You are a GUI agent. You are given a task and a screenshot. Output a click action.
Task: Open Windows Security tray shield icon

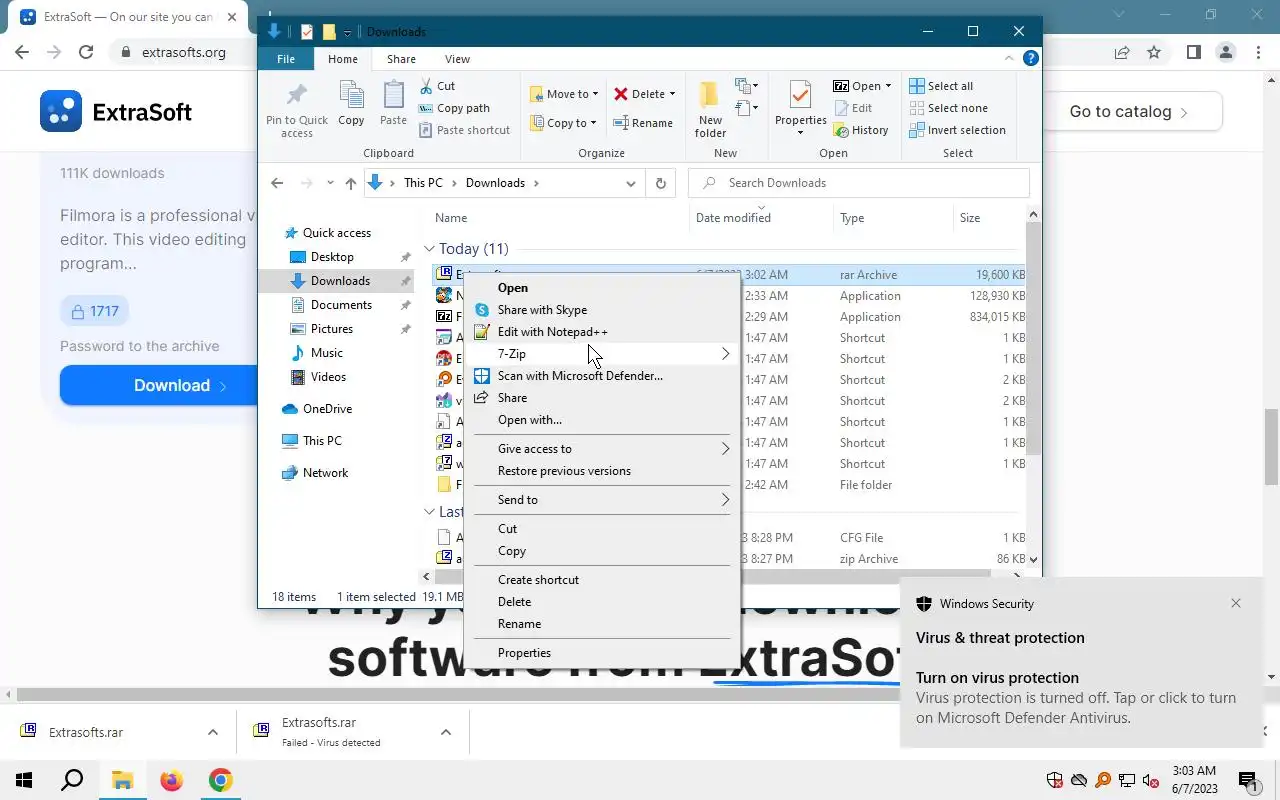click(x=1054, y=780)
